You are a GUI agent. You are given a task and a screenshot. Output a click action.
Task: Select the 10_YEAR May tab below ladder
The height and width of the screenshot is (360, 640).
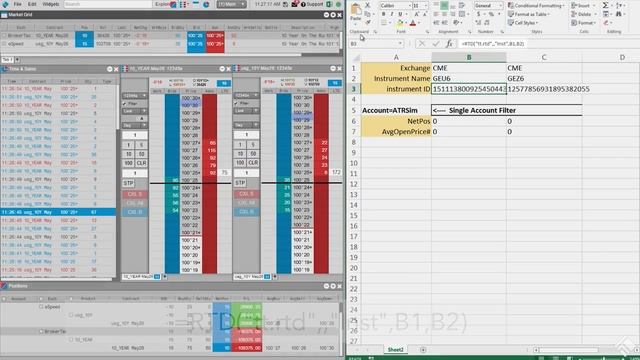click(141, 277)
